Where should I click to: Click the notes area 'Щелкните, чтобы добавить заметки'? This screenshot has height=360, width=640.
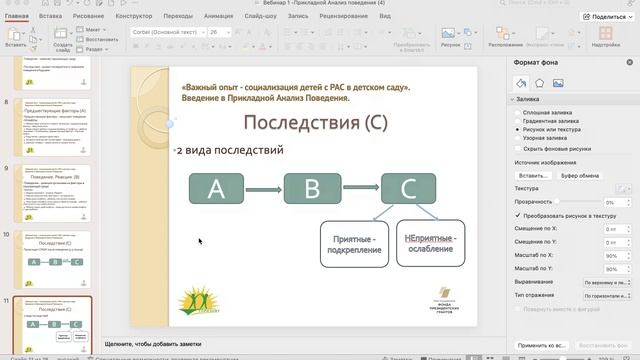coord(153,344)
